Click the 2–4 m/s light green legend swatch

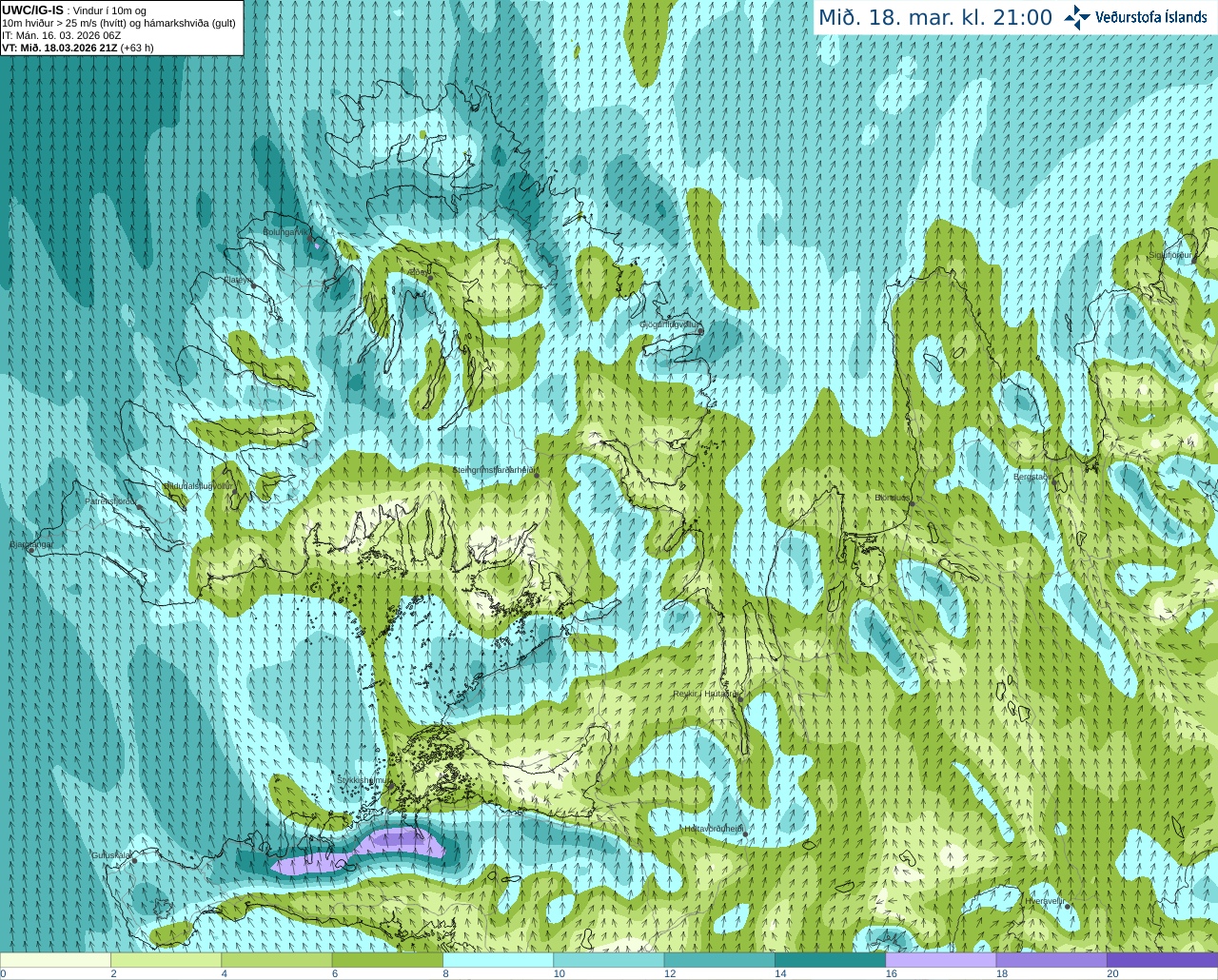pyautogui.click(x=167, y=960)
